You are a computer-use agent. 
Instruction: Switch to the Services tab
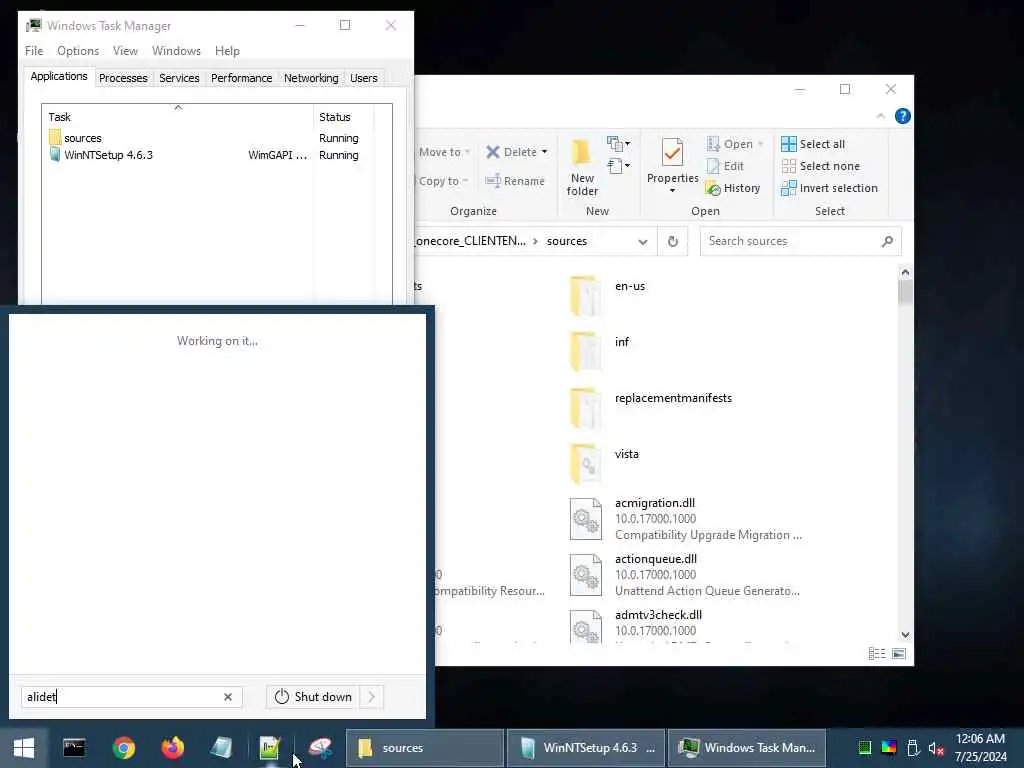click(x=179, y=78)
